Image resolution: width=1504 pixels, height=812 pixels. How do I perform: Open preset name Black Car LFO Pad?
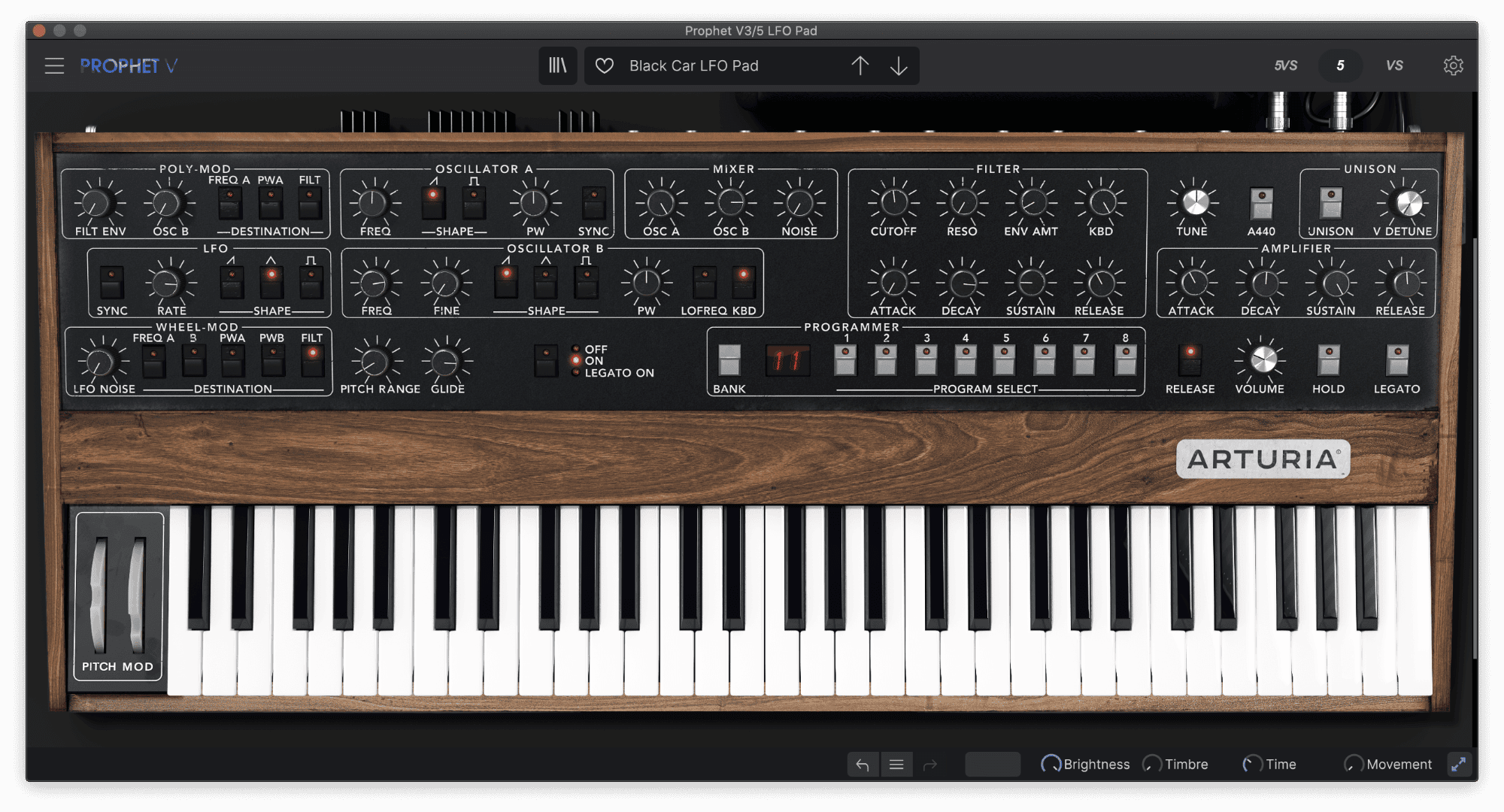(x=693, y=66)
